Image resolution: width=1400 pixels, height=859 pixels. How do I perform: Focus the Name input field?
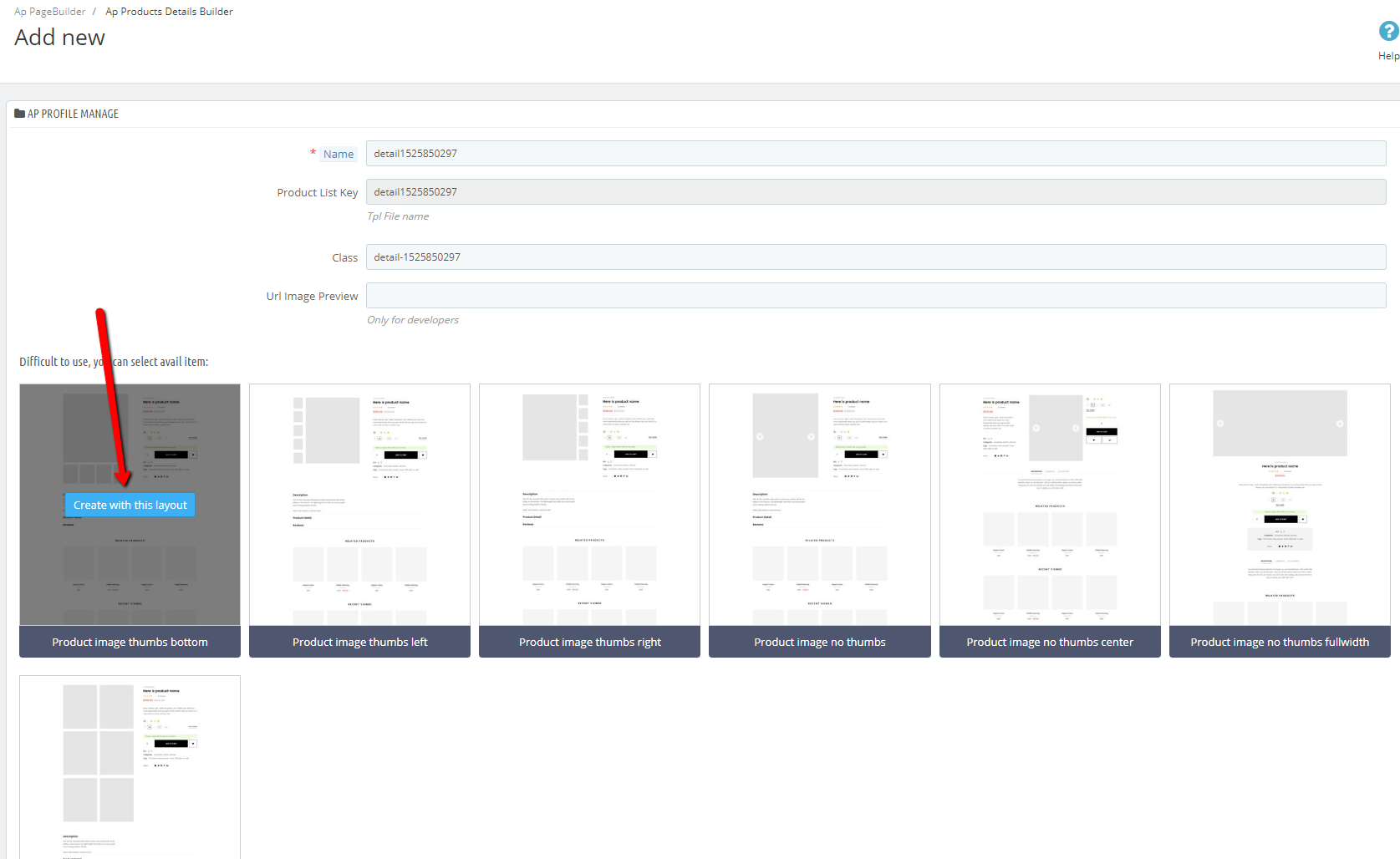[876, 154]
